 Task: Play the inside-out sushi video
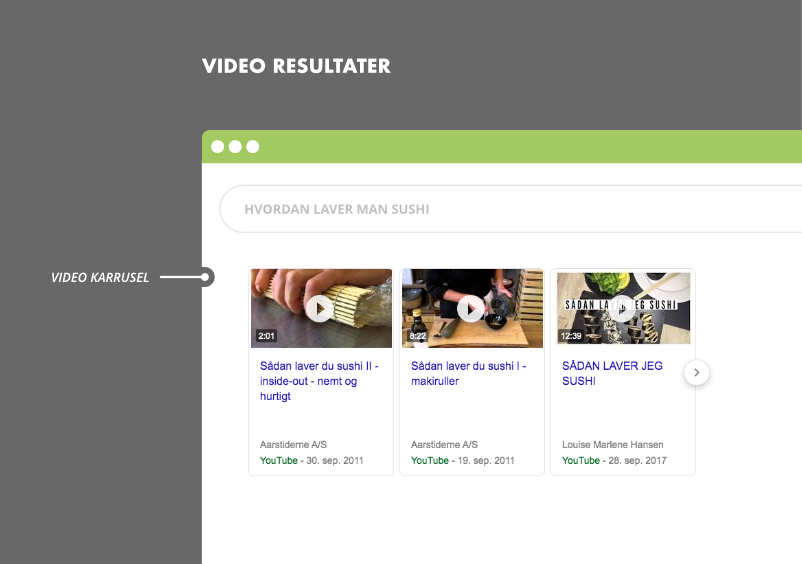click(320, 308)
